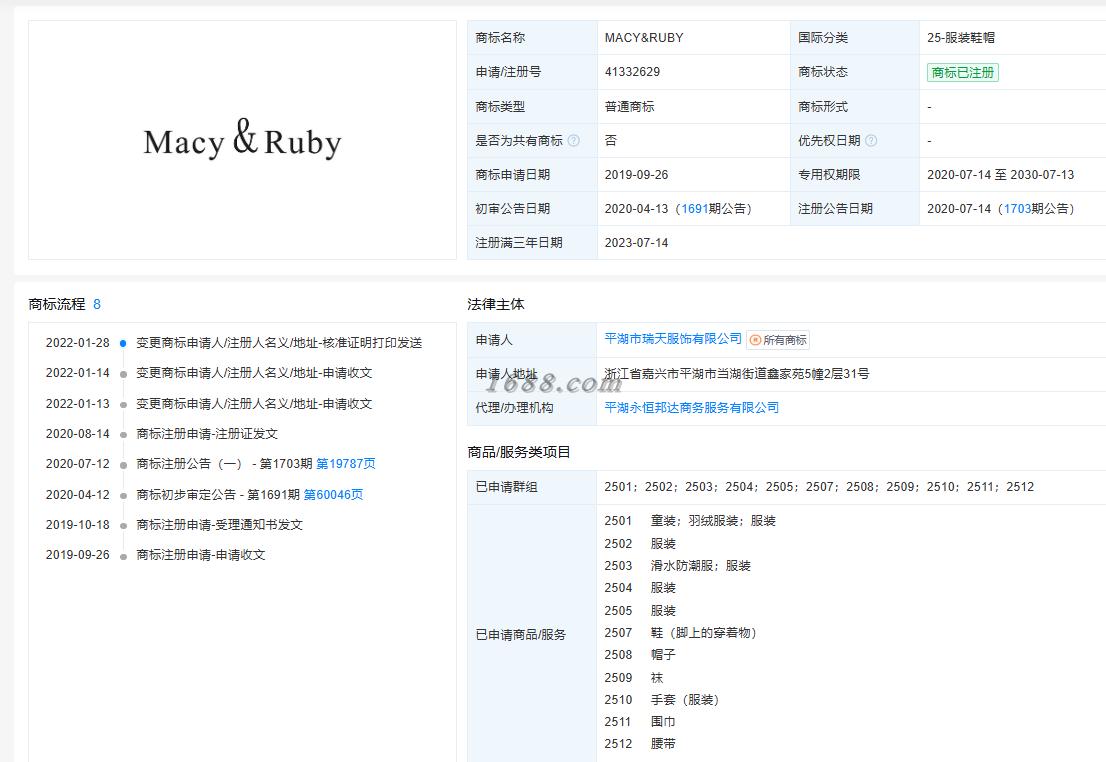Click help icon next to 优先权日期

tap(871, 140)
